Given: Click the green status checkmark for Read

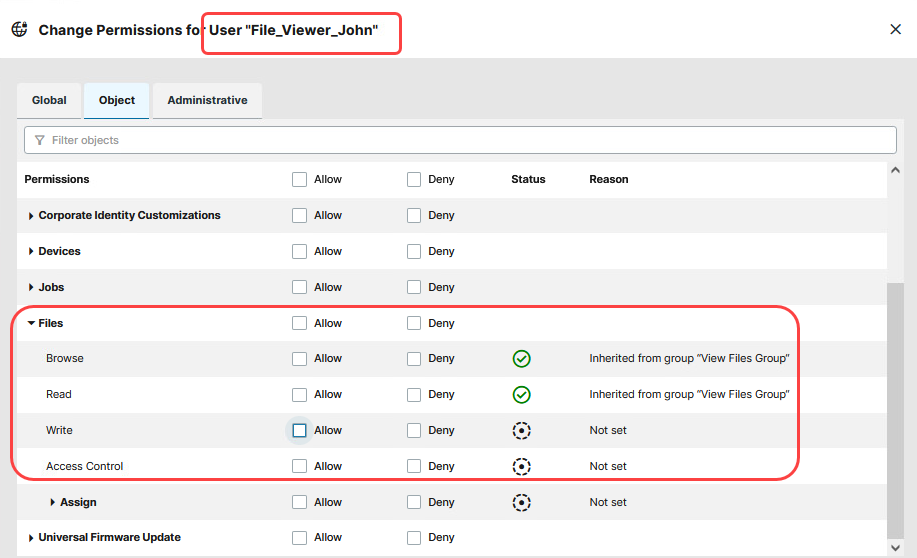Looking at the screenshot, I should tap(521, 395).
